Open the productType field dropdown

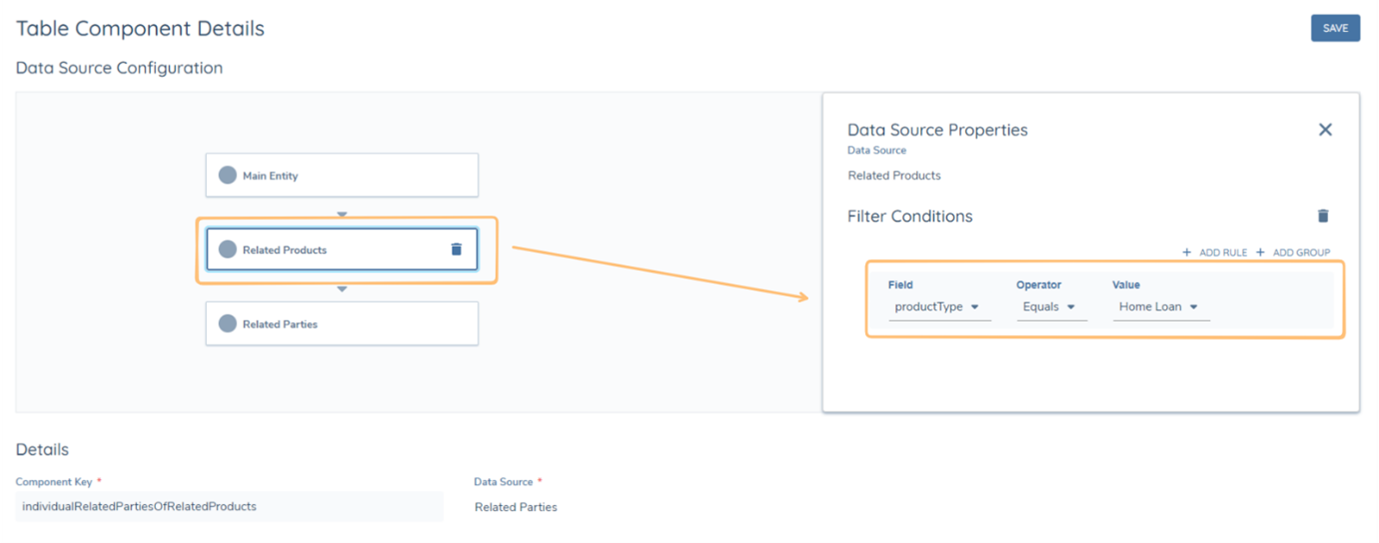point(938,307)
